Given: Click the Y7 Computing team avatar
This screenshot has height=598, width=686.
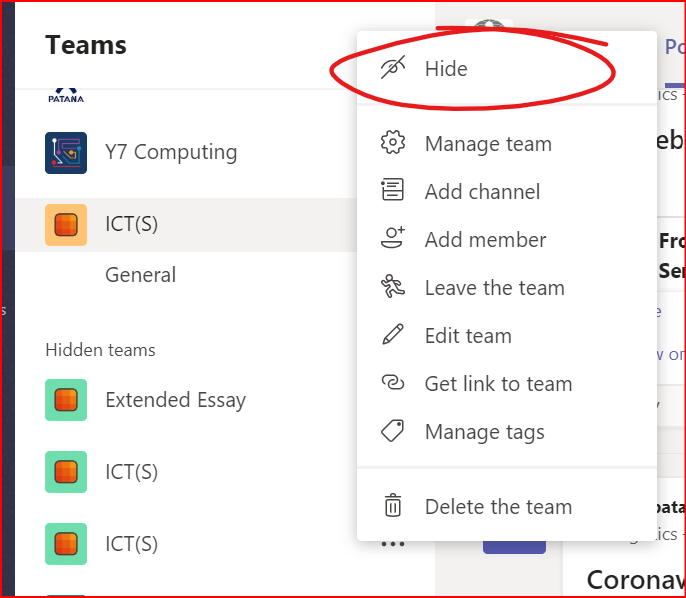Looking at the screenshot, I should 66,152.
